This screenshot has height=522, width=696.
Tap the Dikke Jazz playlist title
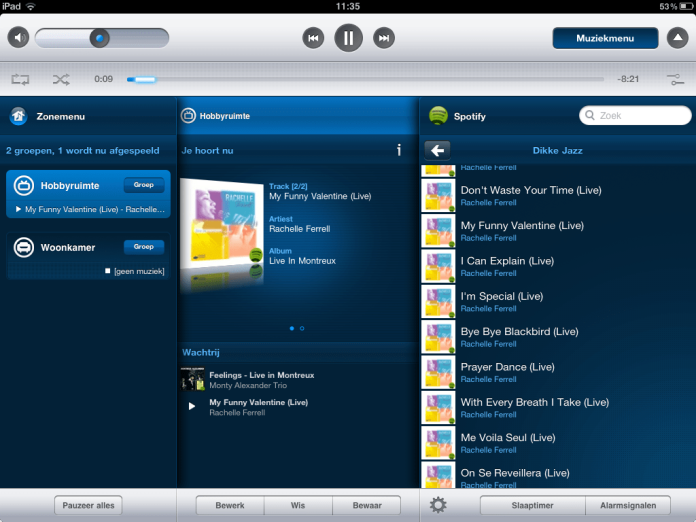pyautogui.click(x=558, y=150)
